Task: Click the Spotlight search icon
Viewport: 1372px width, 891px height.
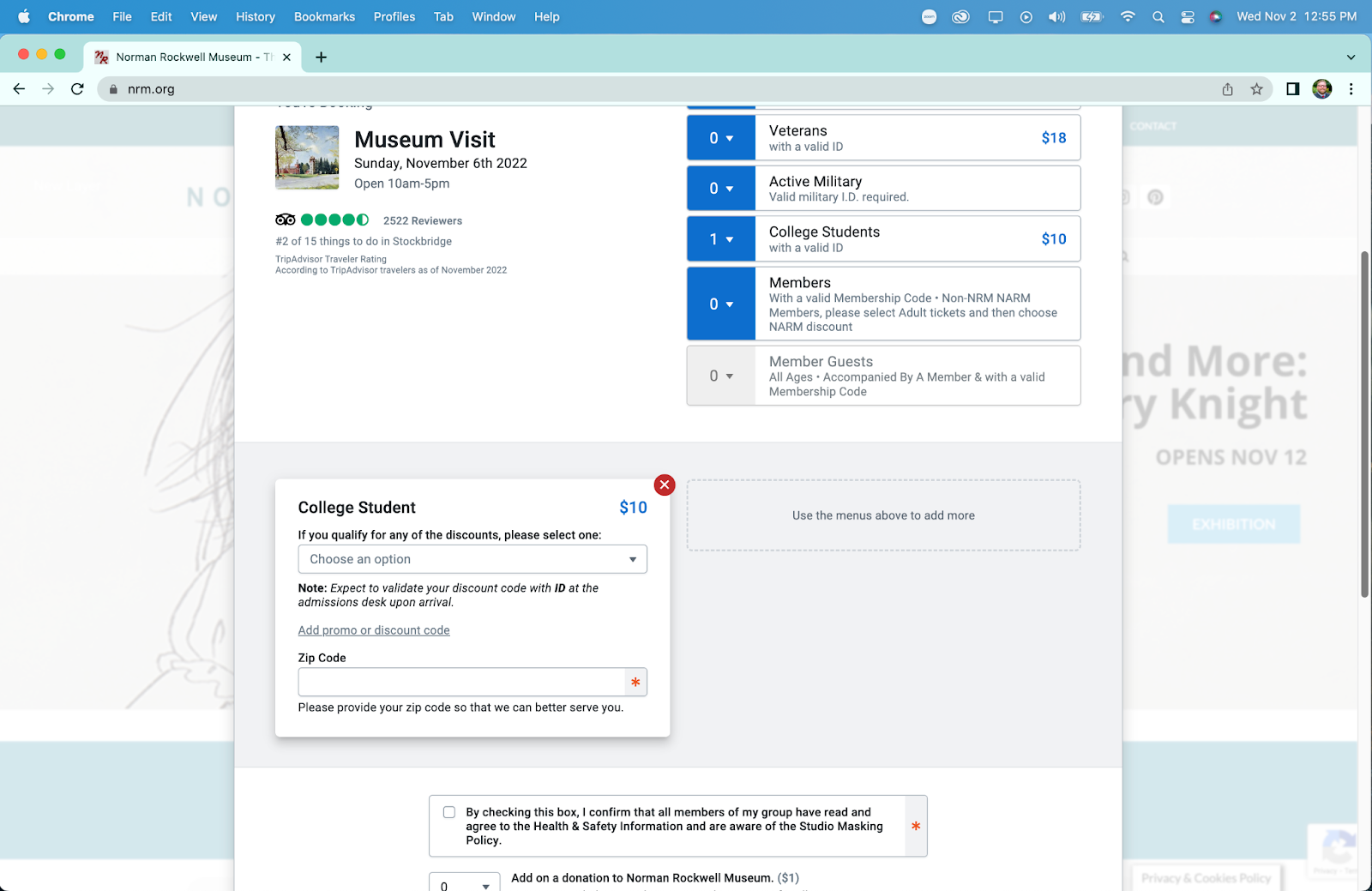Action: point(1158,16)
